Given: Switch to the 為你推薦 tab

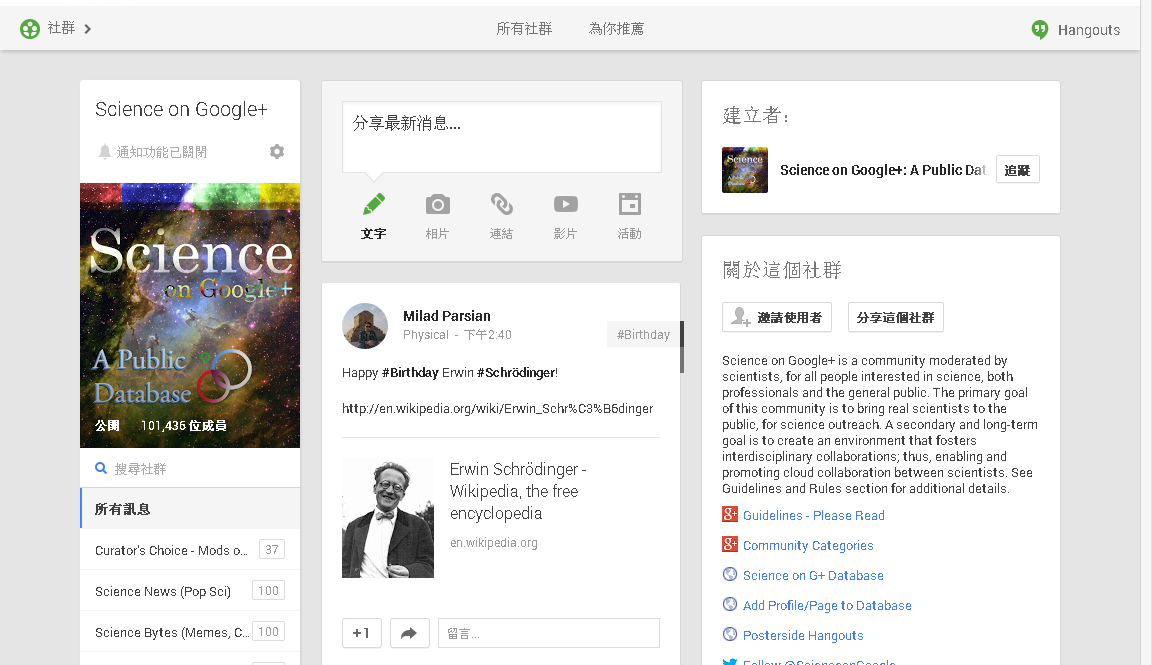Looking at the screenshot, I should pos(616,29).
